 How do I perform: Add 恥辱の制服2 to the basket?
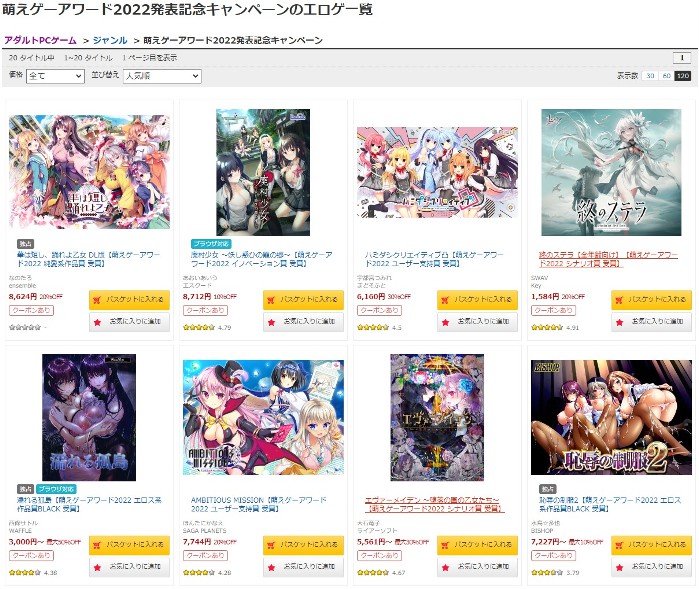click(651, 545)
